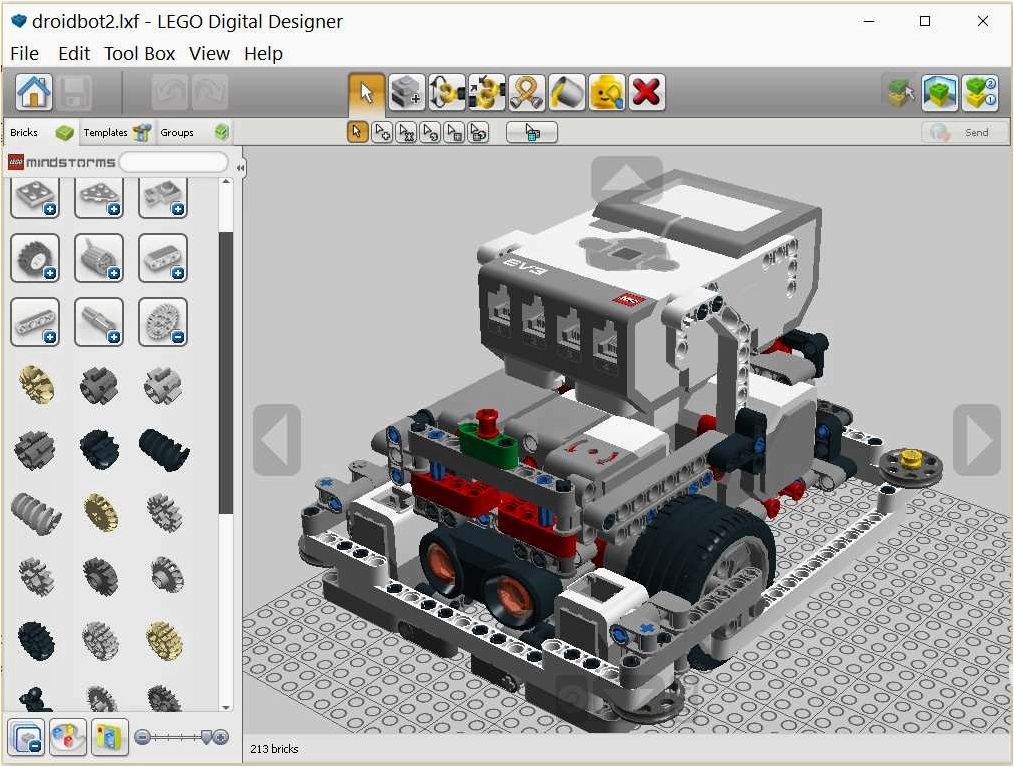
Task: Select the Hinge tool
Action: point(447,92)
